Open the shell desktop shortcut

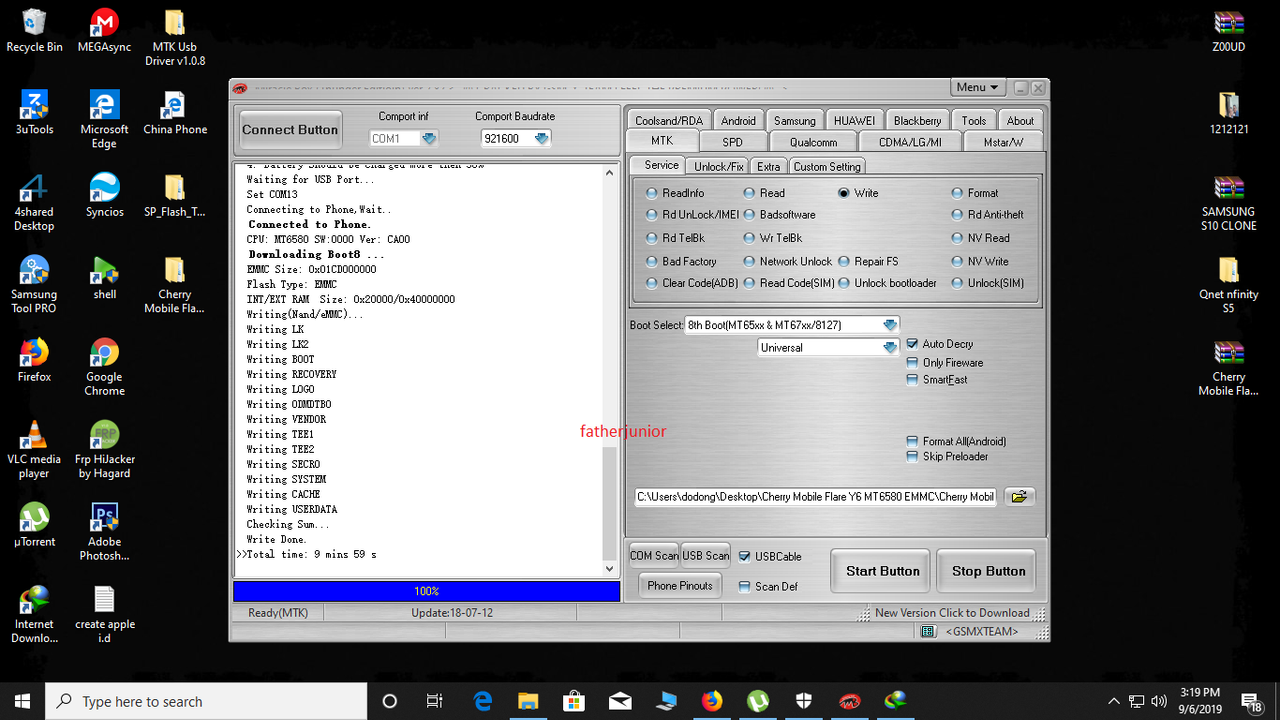pyautogui.click(x=105, y=278)
